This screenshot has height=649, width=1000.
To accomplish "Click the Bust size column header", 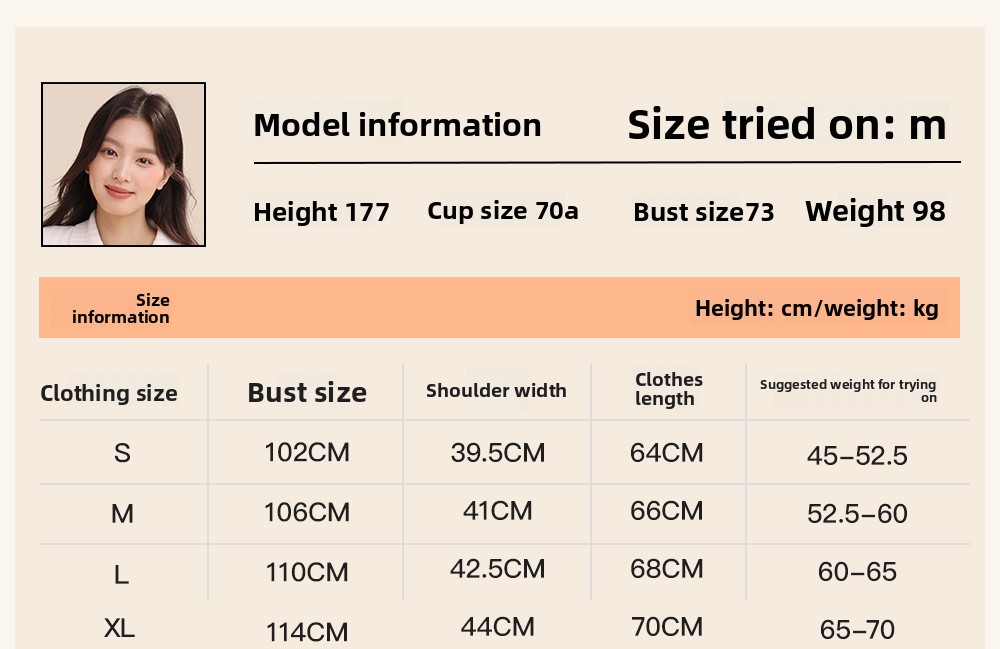I will click(307, 393).
